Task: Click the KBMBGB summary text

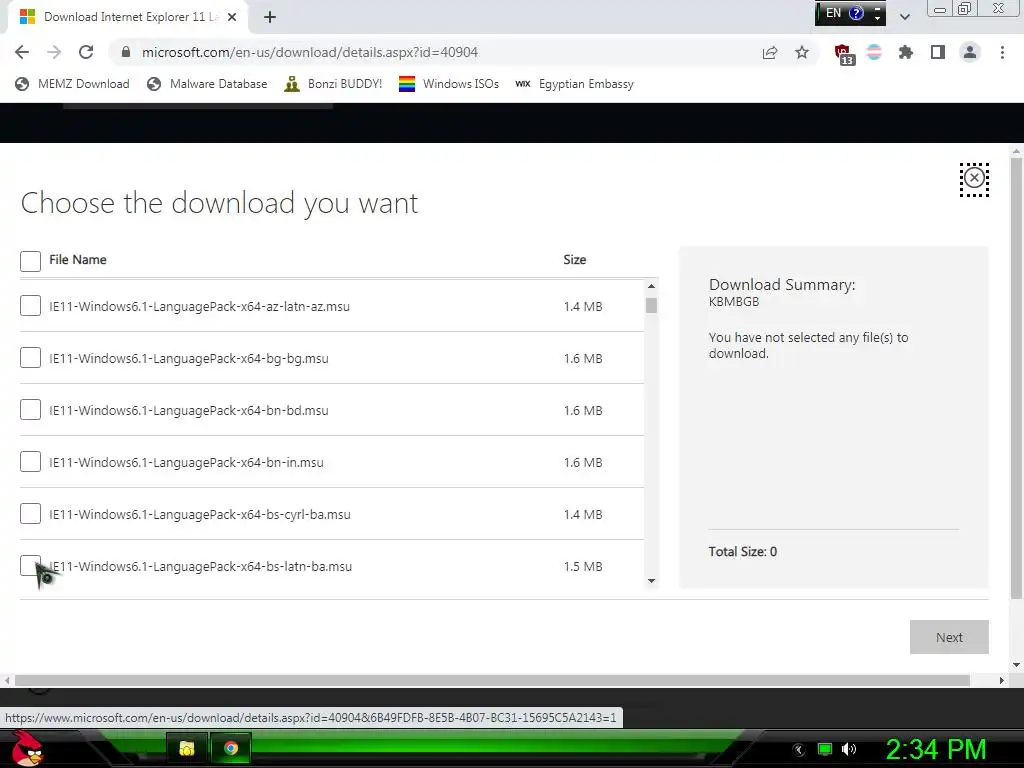Action: tap(734, 302)
